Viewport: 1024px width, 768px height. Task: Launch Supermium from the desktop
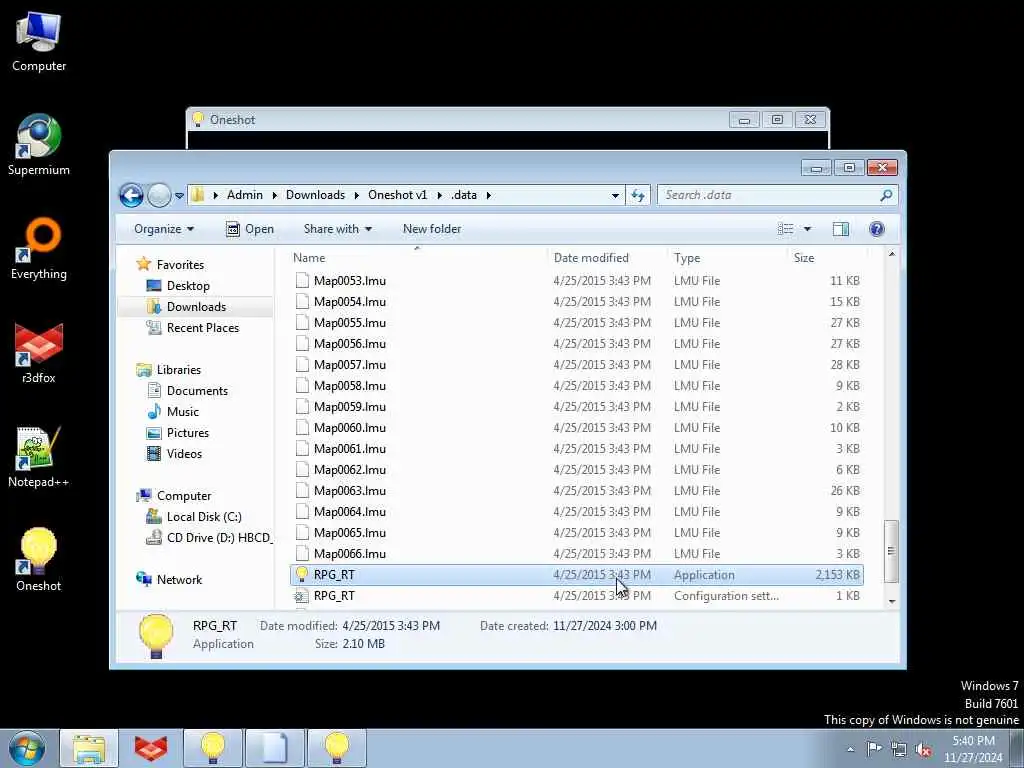pos(39,145)
